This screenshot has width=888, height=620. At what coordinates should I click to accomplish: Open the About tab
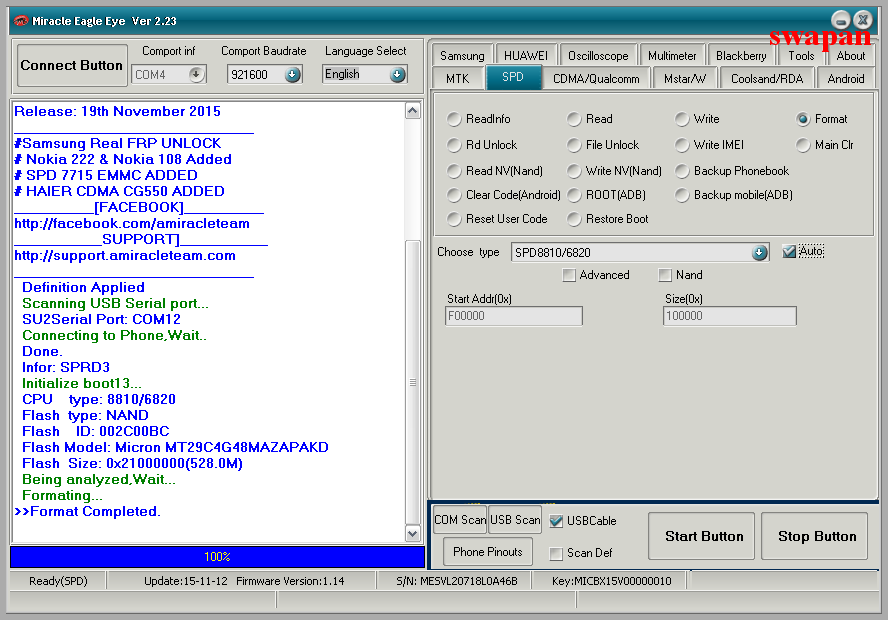[851, 55]
